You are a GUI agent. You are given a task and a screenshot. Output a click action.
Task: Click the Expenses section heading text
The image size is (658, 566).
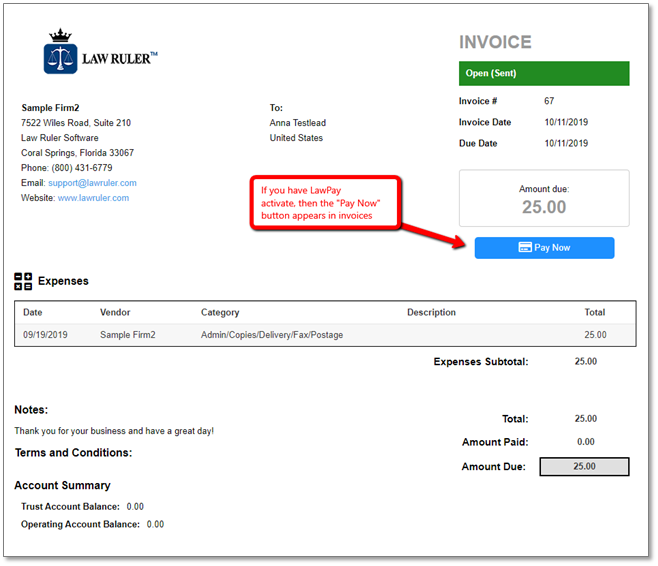click(63, 281)
